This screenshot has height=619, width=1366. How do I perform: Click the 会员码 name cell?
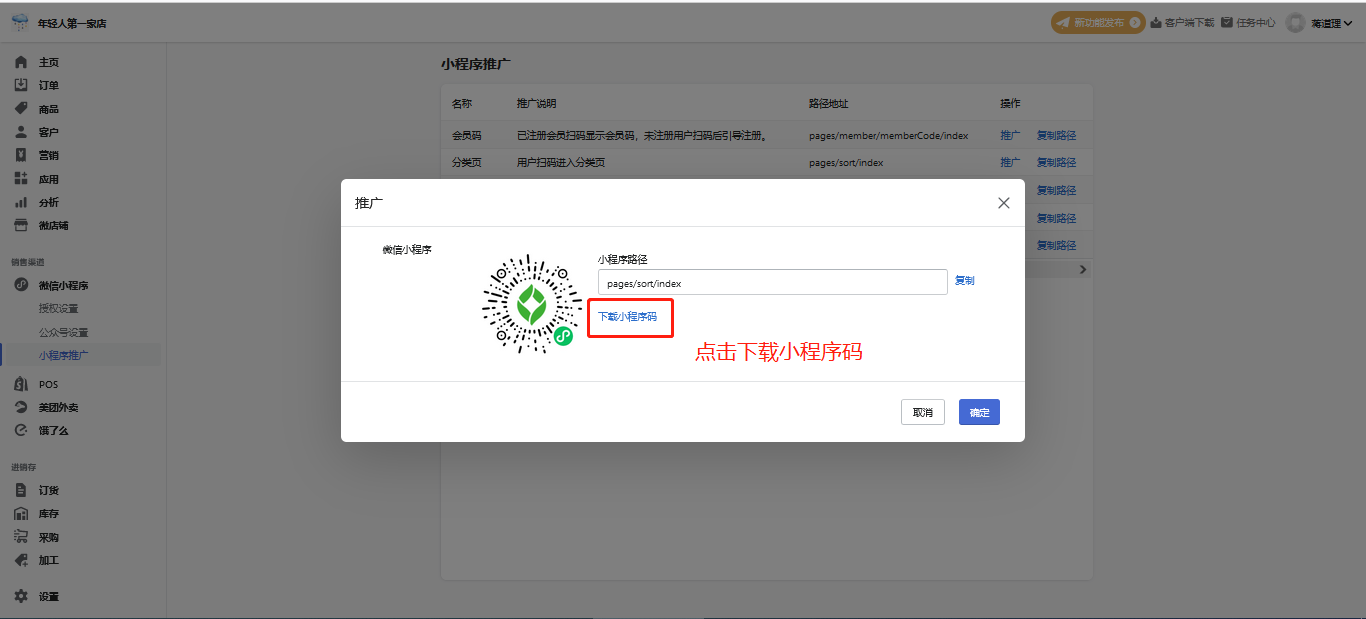coord(466,135)
